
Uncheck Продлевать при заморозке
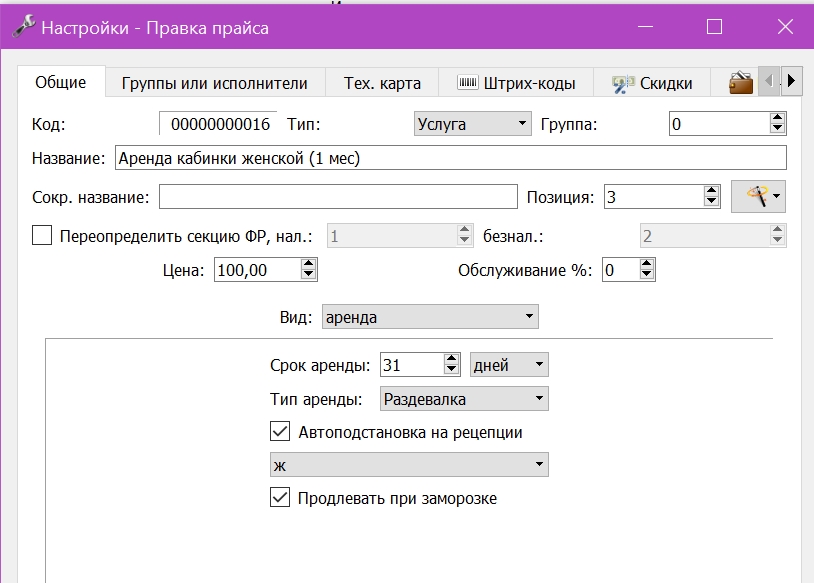280,497
